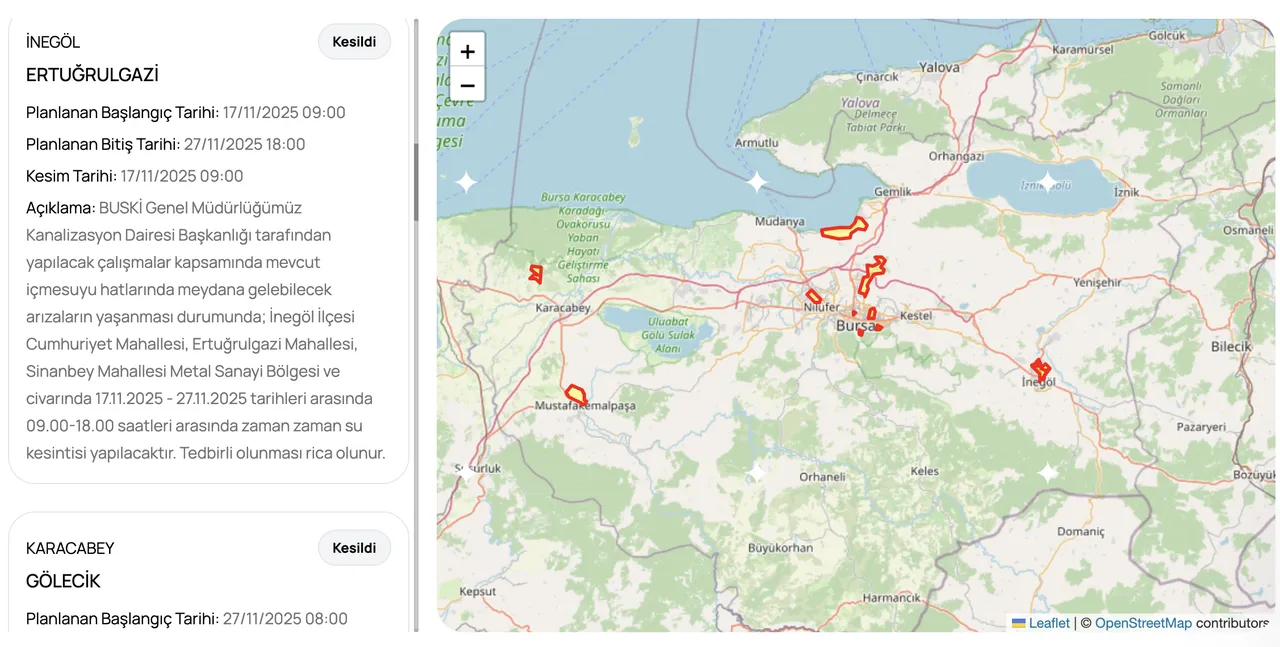Zoom out of the map
Viewport: 1280px width, 647px height.
(x=467, y=85)
